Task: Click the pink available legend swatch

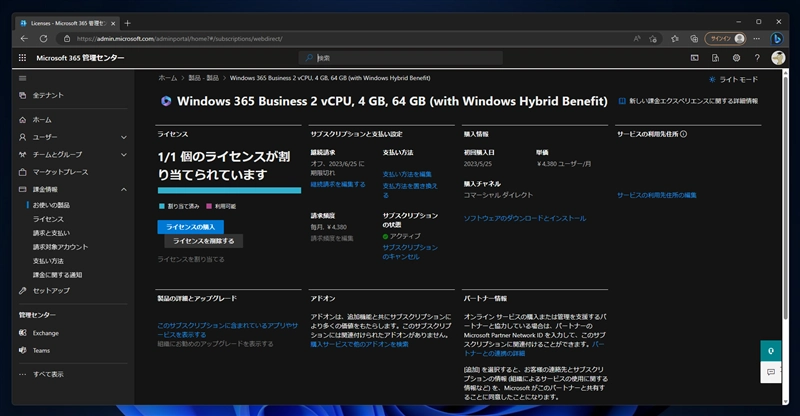Action: coord(209,206)
